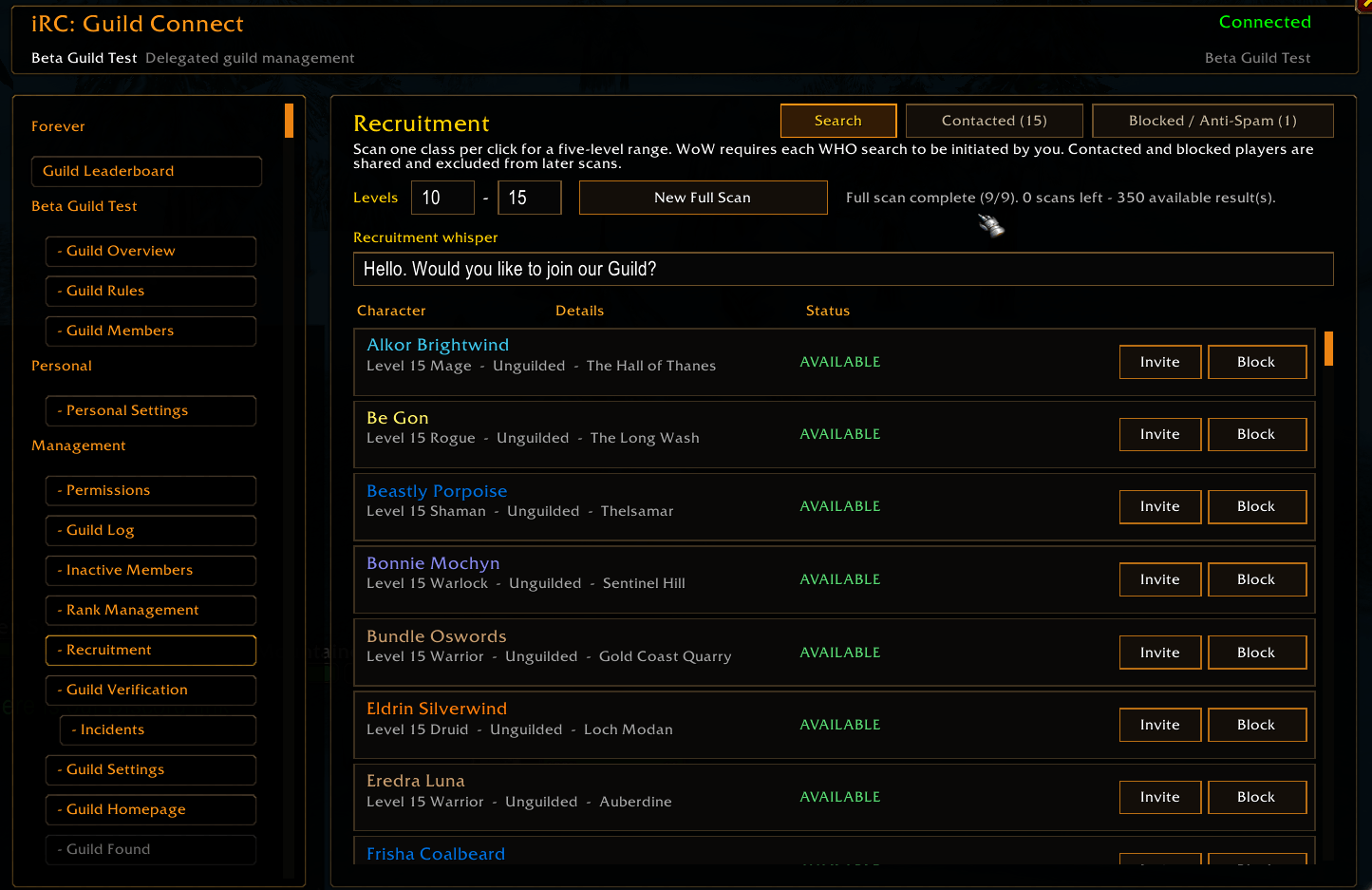Click the recruitment whisper message field
The image size is (1372, 890).
click(843, 269)
